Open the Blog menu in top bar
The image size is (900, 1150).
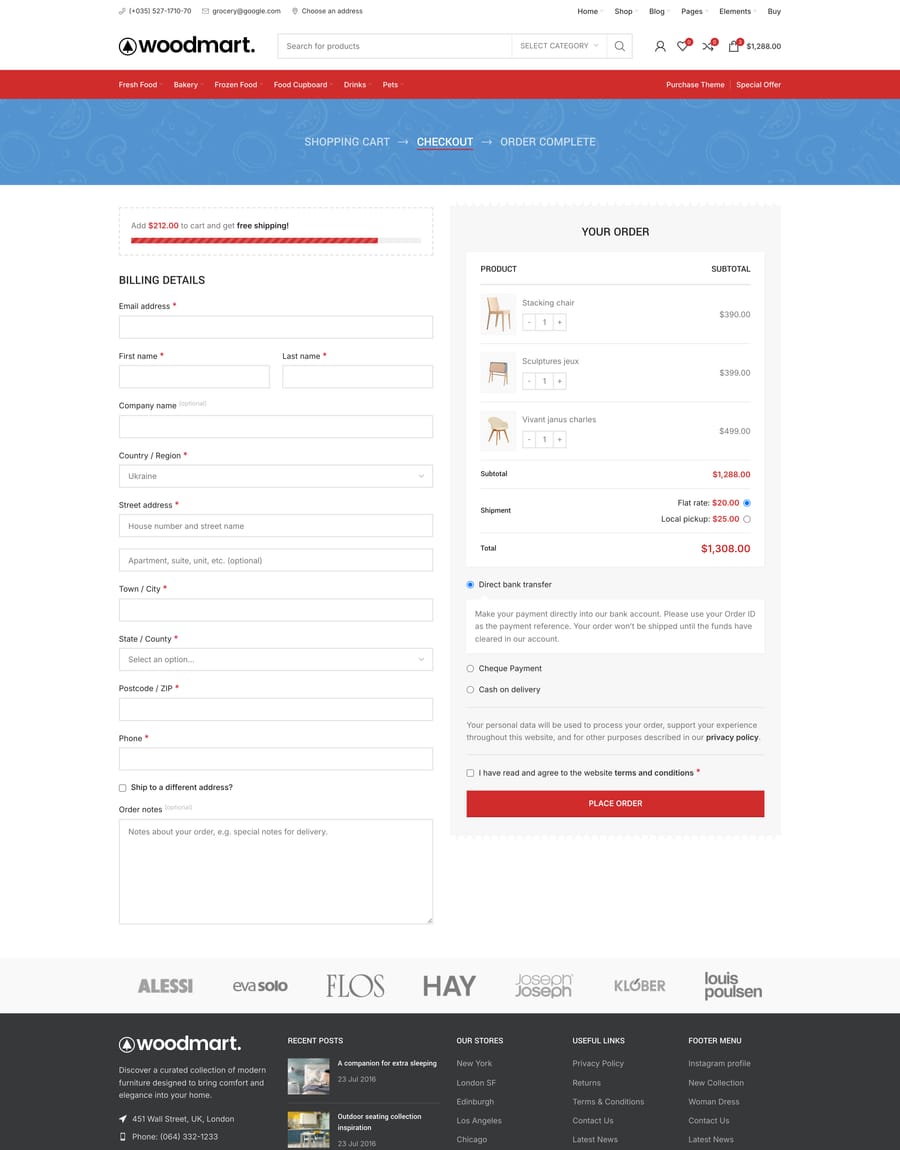click(659, 12)
